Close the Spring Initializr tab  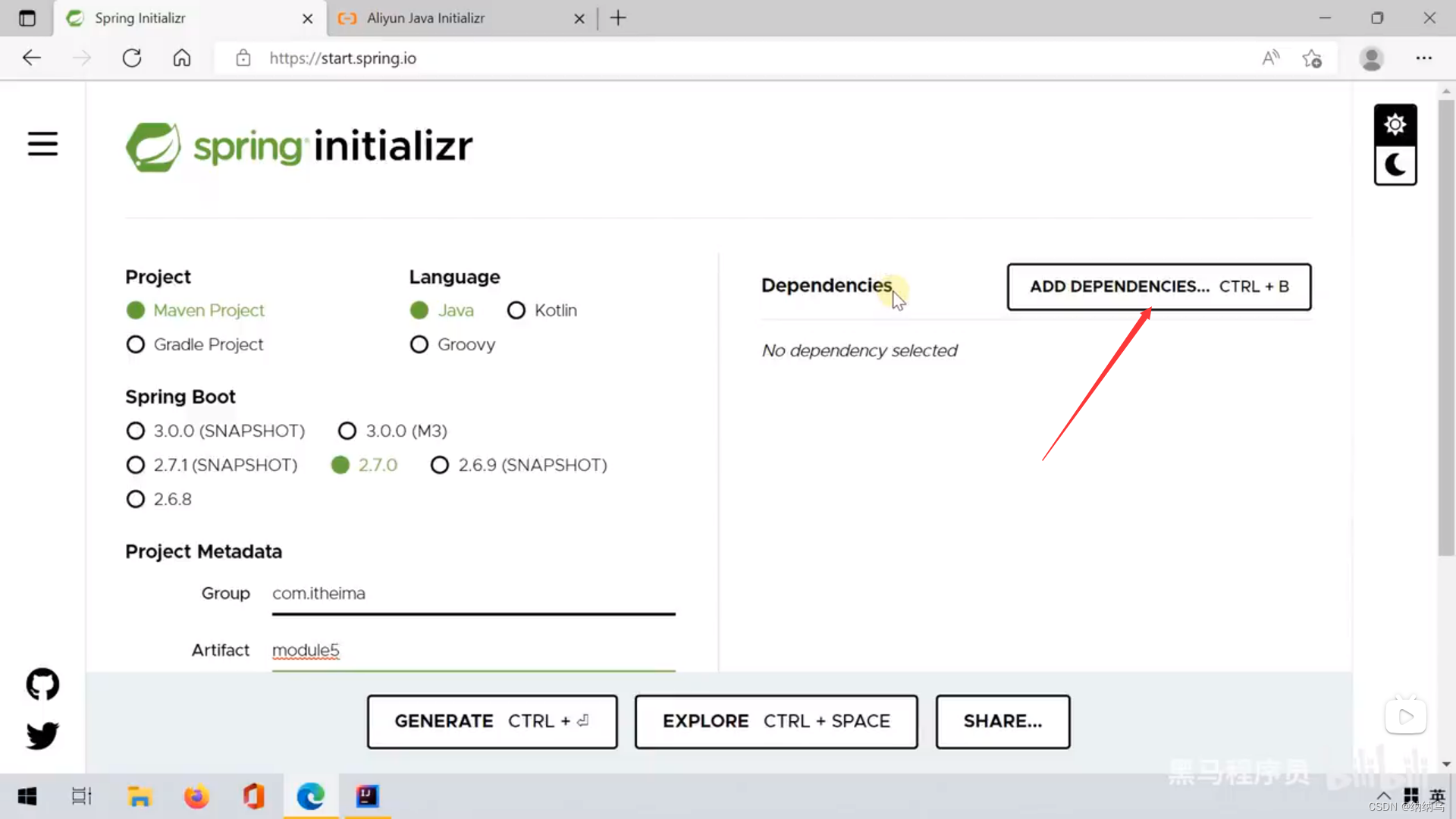[x=307, y=18]
